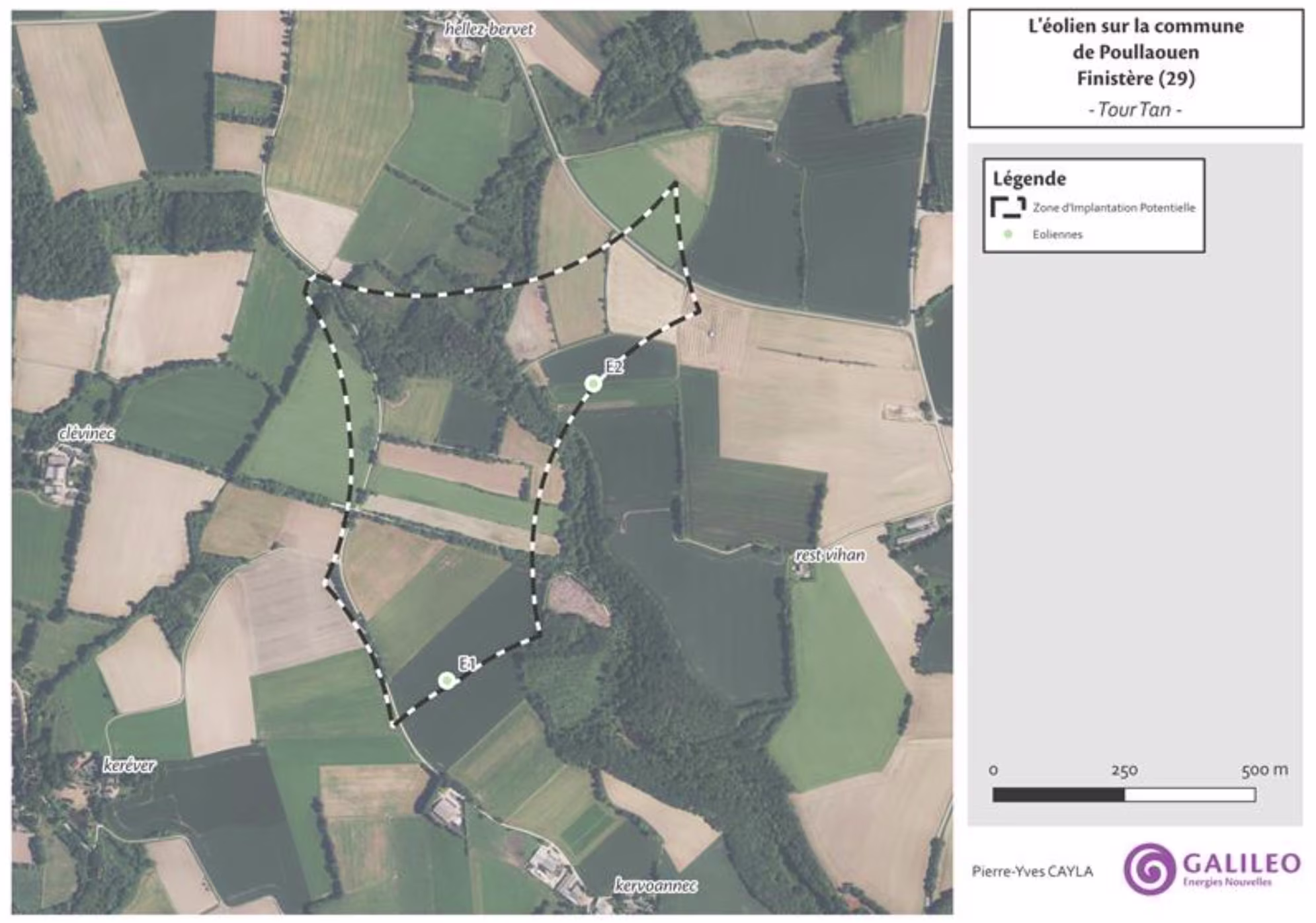The width and height of the screenshot is (1316, 923).
Task: Click the Galileo spiral logo
Action: pos(1149,868)
